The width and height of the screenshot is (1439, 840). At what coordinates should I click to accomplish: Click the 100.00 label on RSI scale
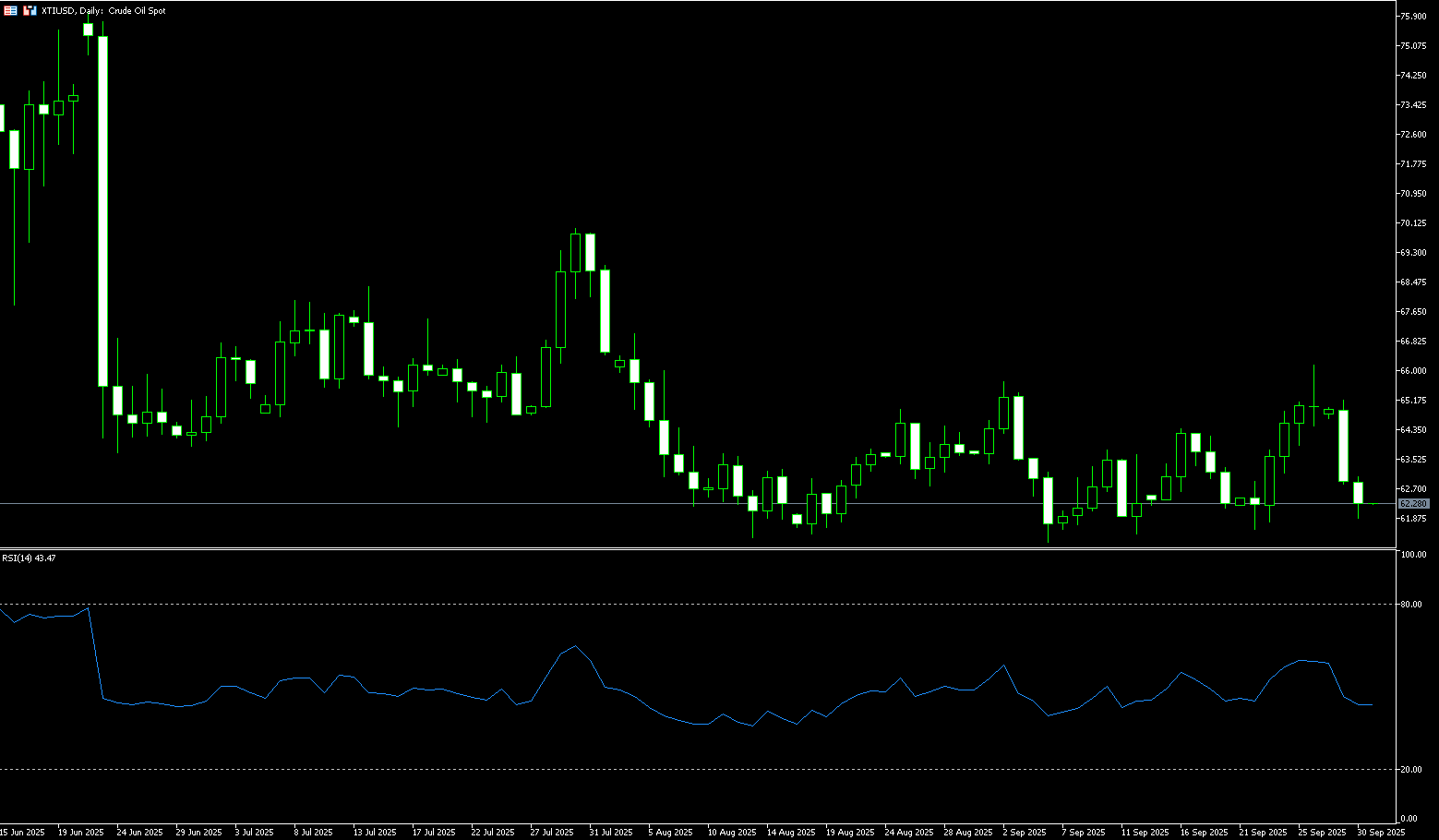point(1413,555)
